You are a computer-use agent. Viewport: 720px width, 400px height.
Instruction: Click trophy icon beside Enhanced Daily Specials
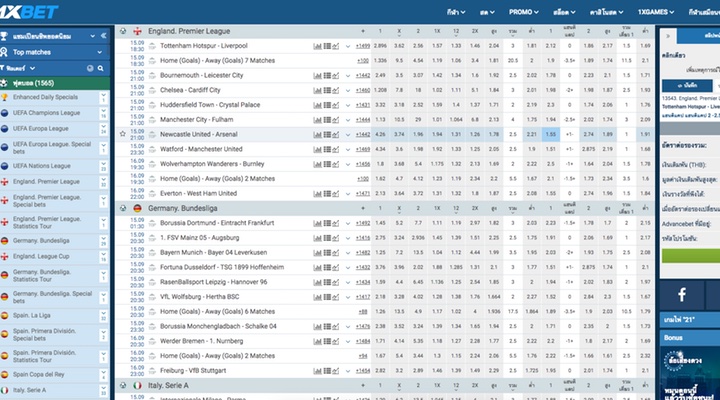[x=4, y=97]
